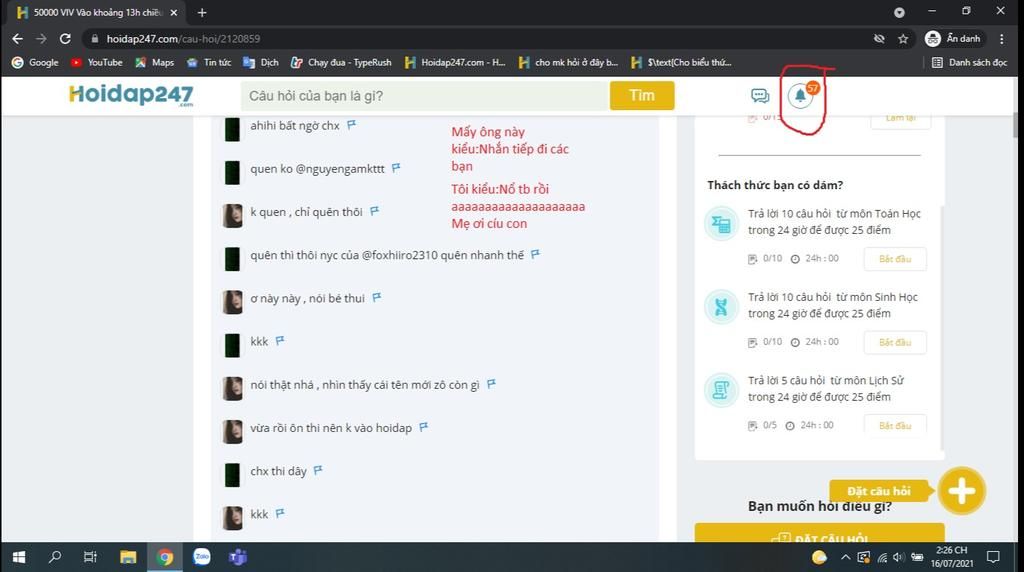Open the '$\text{Cho biểu thứ...' bookmark

click(x=681, y=62)
